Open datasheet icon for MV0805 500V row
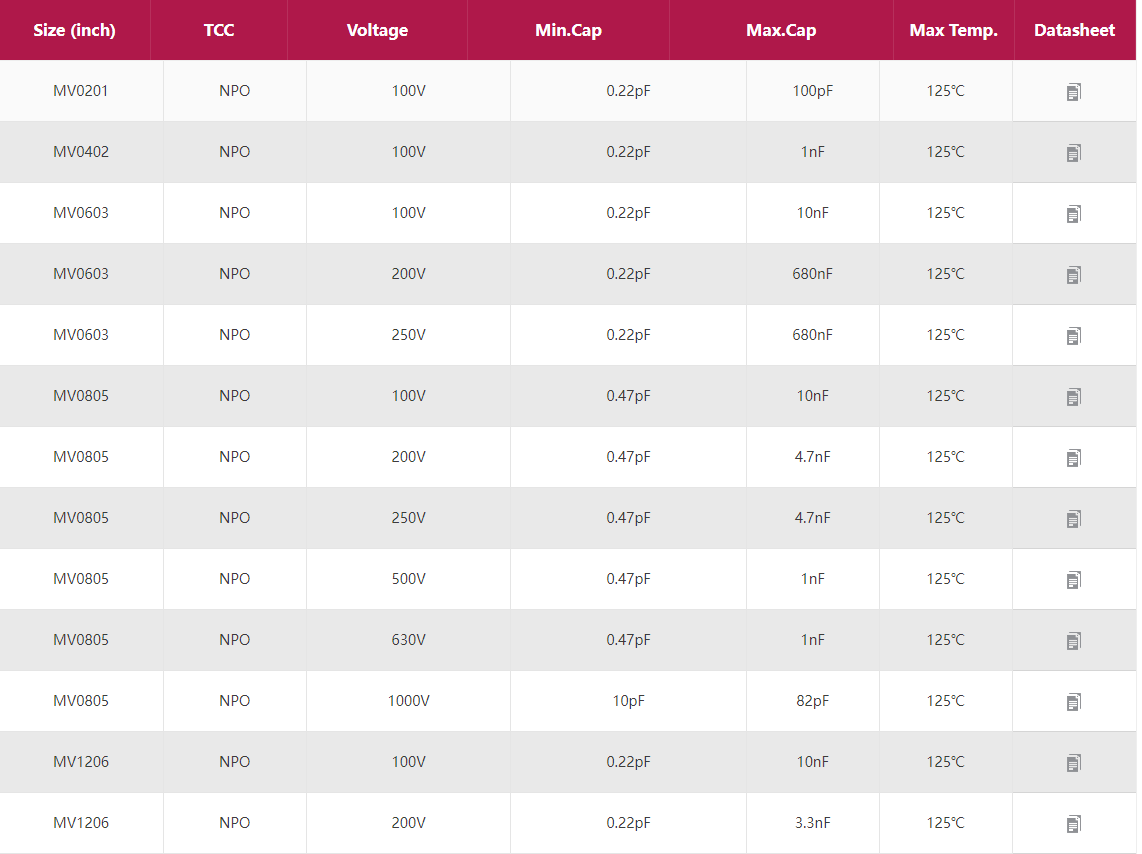This screenshot has height=854, width=1142. (x=1073, y=580)
